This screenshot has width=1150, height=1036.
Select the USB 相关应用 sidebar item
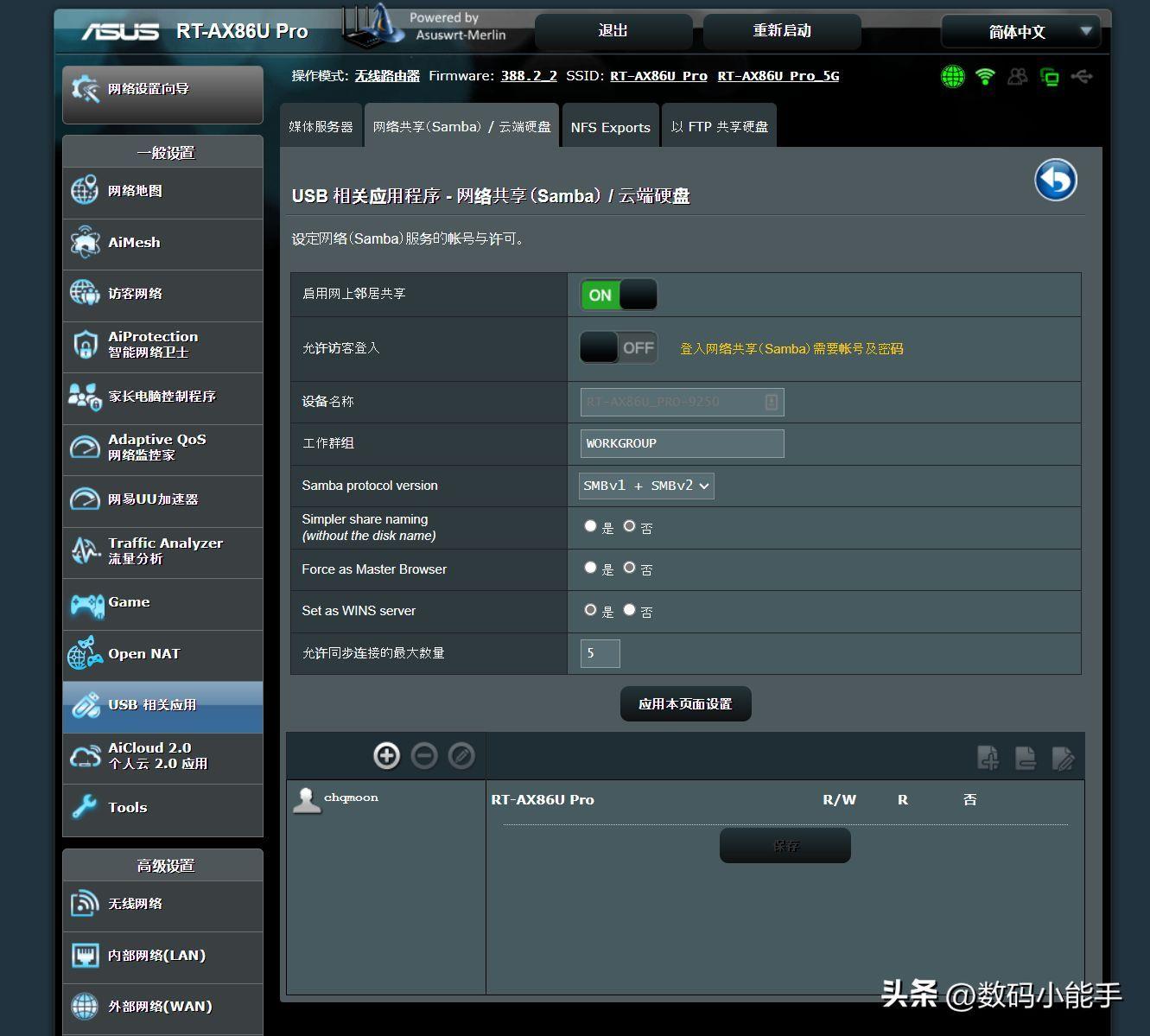[x=162, y=706]
